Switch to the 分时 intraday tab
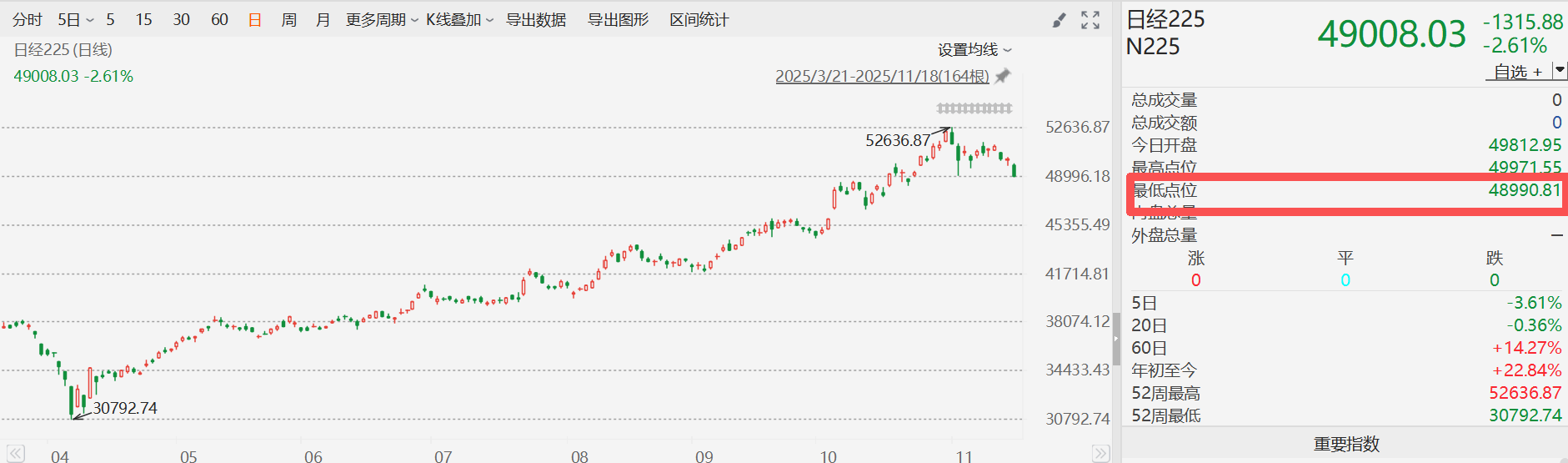 [28, 19]
